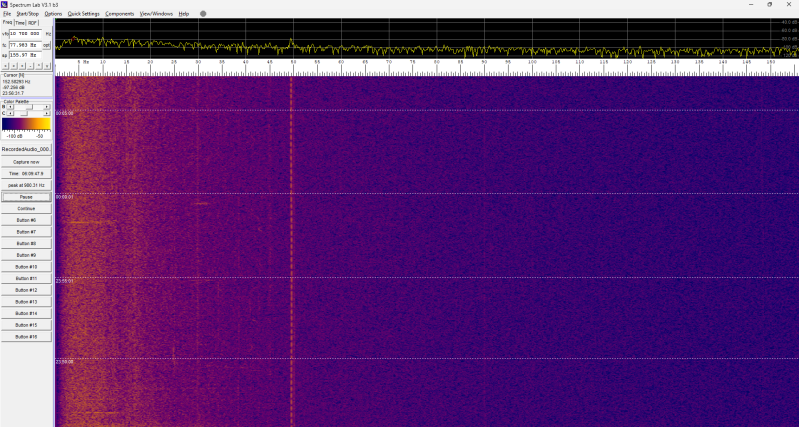Click the opt button beside fc

click(46, 45)
